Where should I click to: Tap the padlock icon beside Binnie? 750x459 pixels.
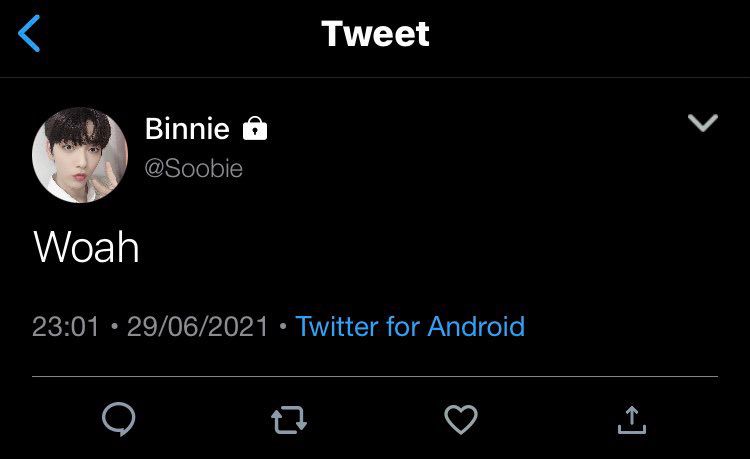coord(255,129)
